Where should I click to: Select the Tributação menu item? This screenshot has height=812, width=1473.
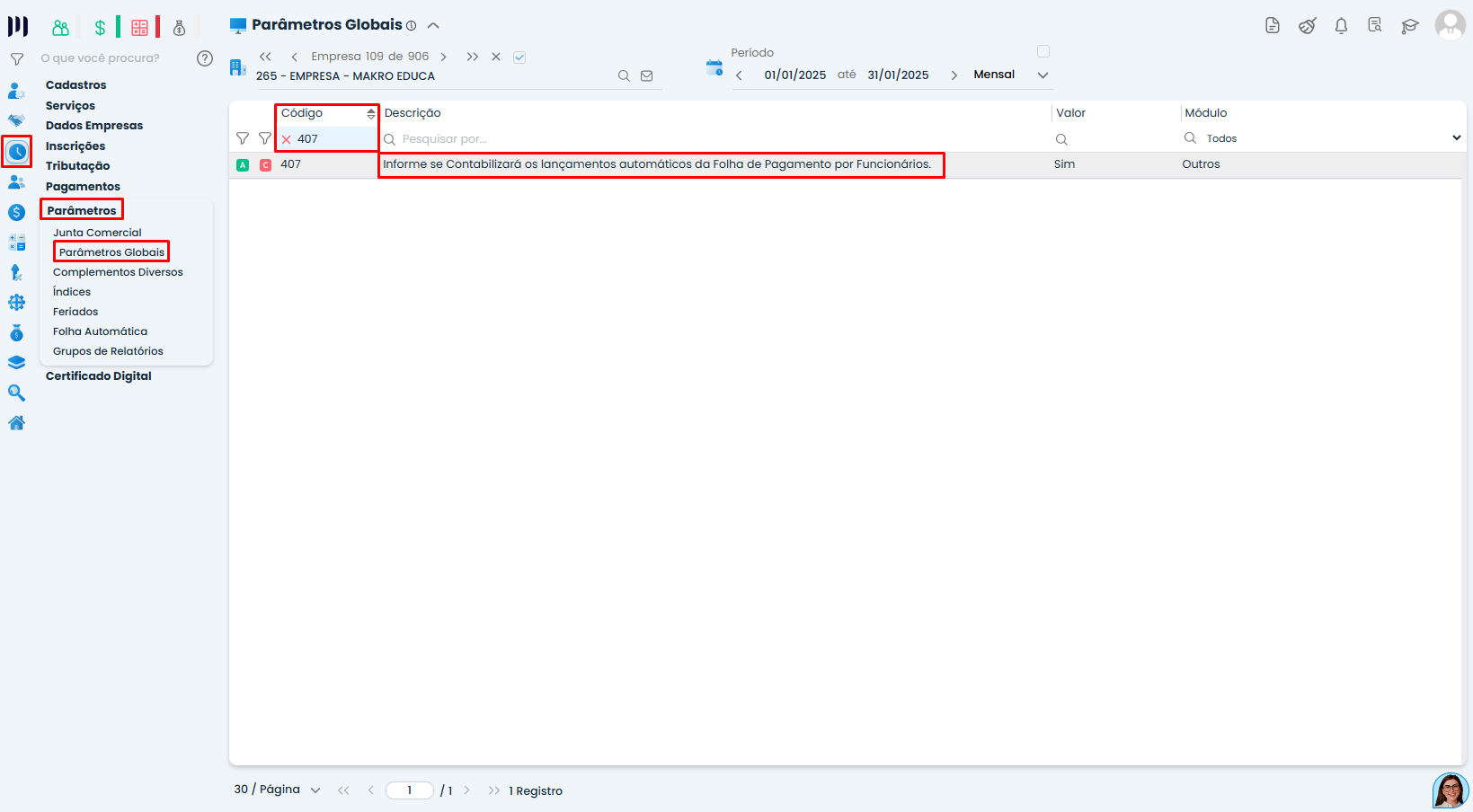tap(78, 166)
